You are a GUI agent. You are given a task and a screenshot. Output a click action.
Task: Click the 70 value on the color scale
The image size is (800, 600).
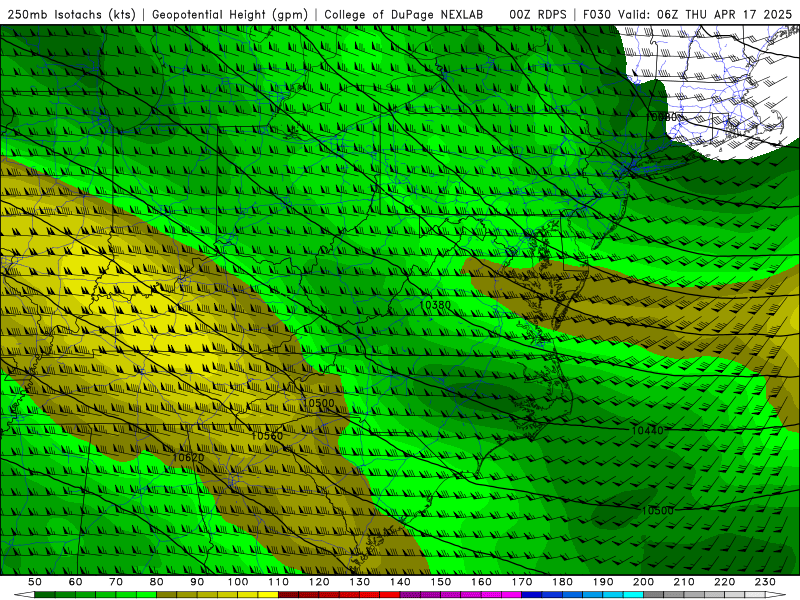tap(116, 582)
